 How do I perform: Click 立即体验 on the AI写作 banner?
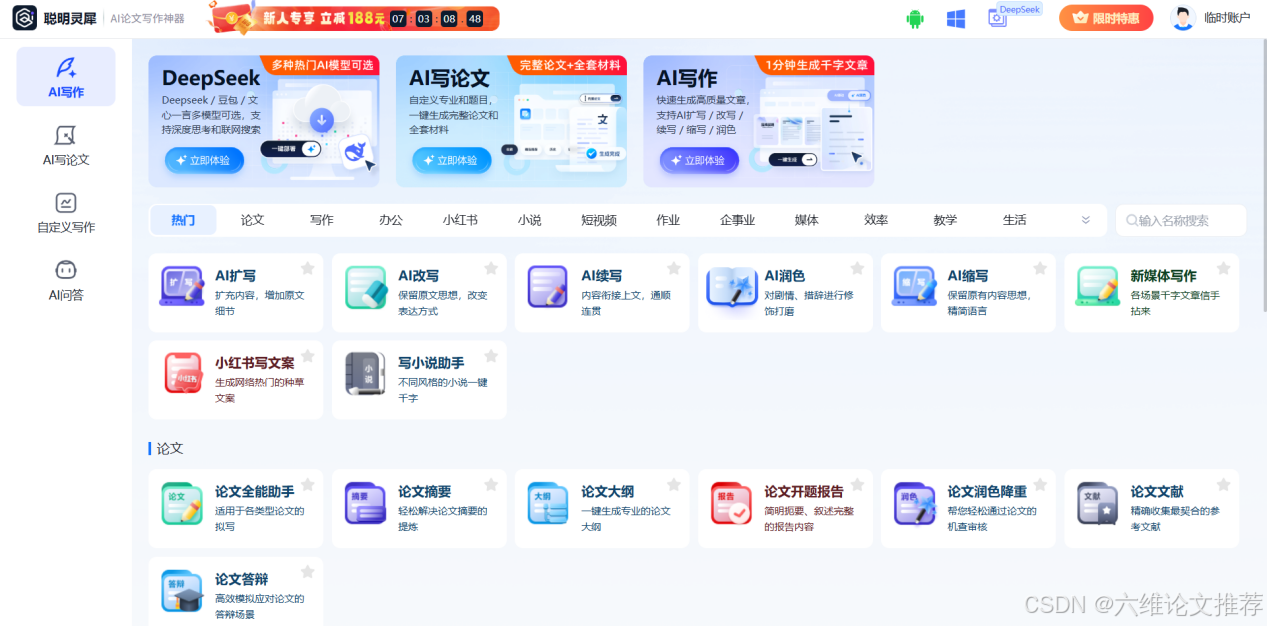pyautogui.click(x=699, y=160)
